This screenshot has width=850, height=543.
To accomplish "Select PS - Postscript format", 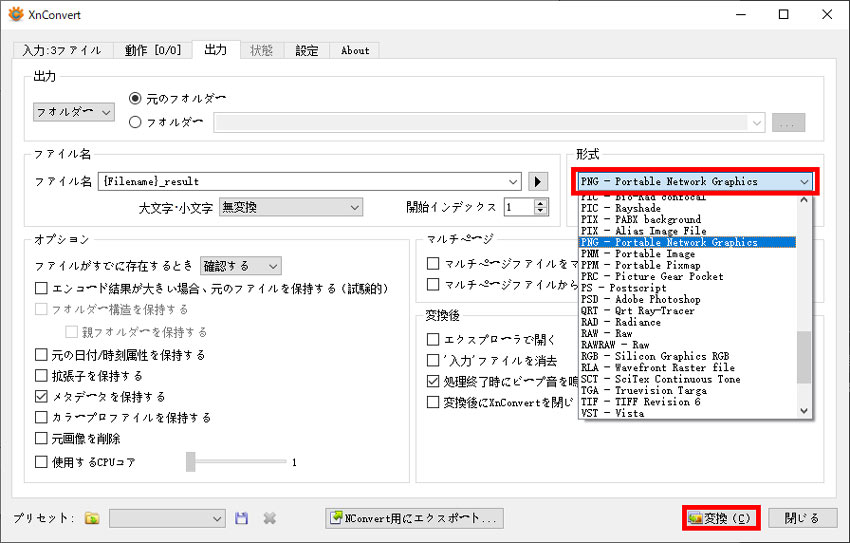I will pos(687,288).
